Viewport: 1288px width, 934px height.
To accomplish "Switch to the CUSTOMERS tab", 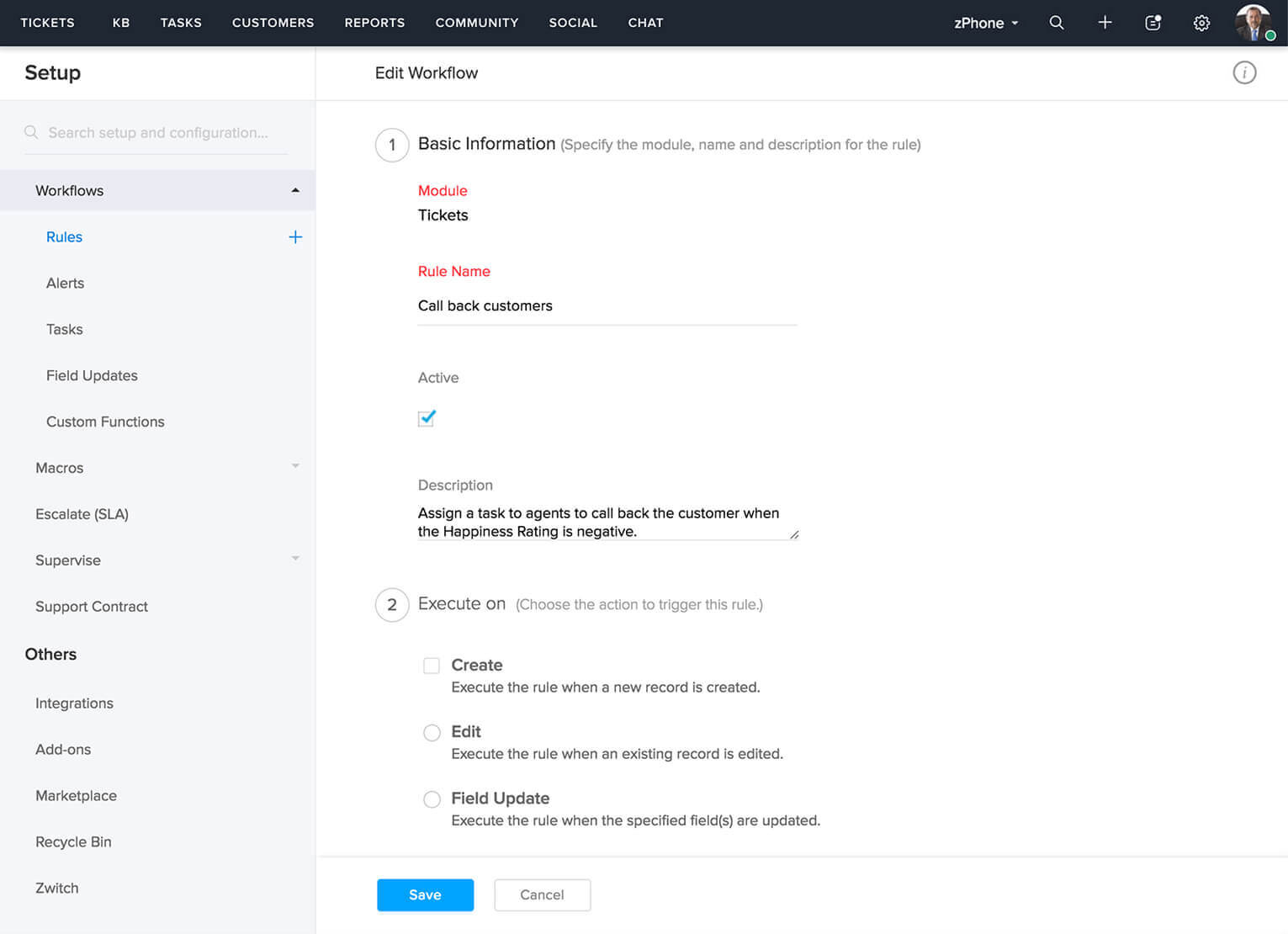I will point(273,23).
